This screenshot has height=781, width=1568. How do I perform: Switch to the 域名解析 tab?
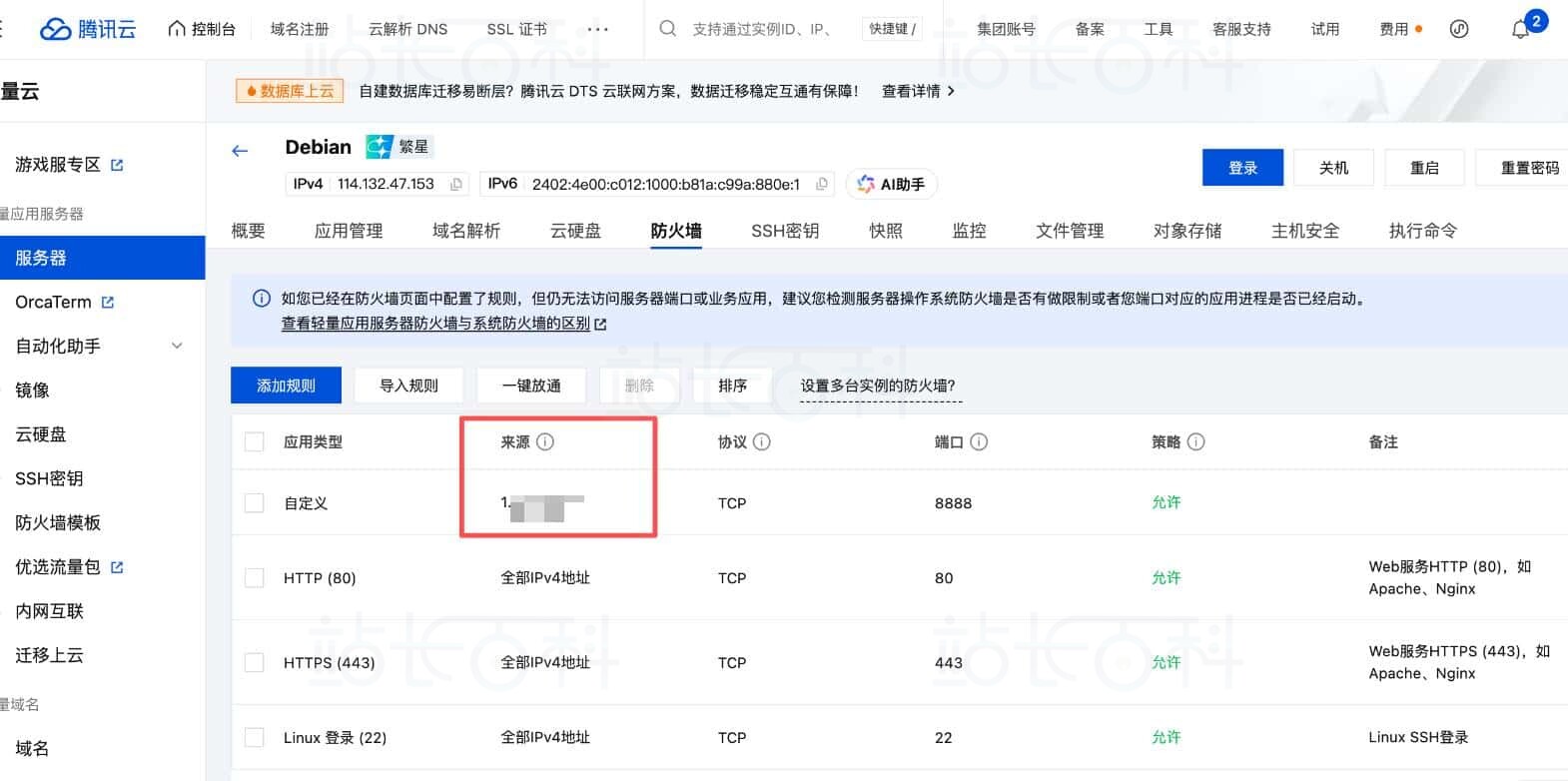[x=466, y=231]
